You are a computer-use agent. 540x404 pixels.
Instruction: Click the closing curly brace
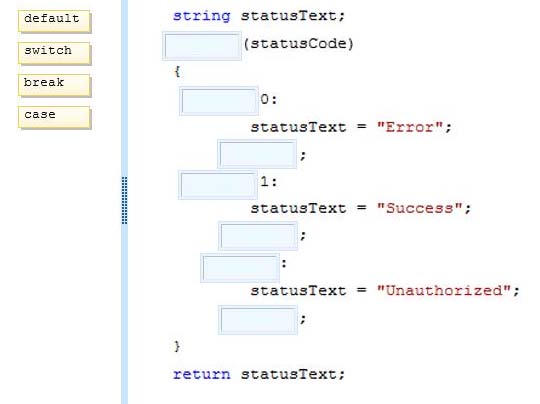[x=177, y=346]
